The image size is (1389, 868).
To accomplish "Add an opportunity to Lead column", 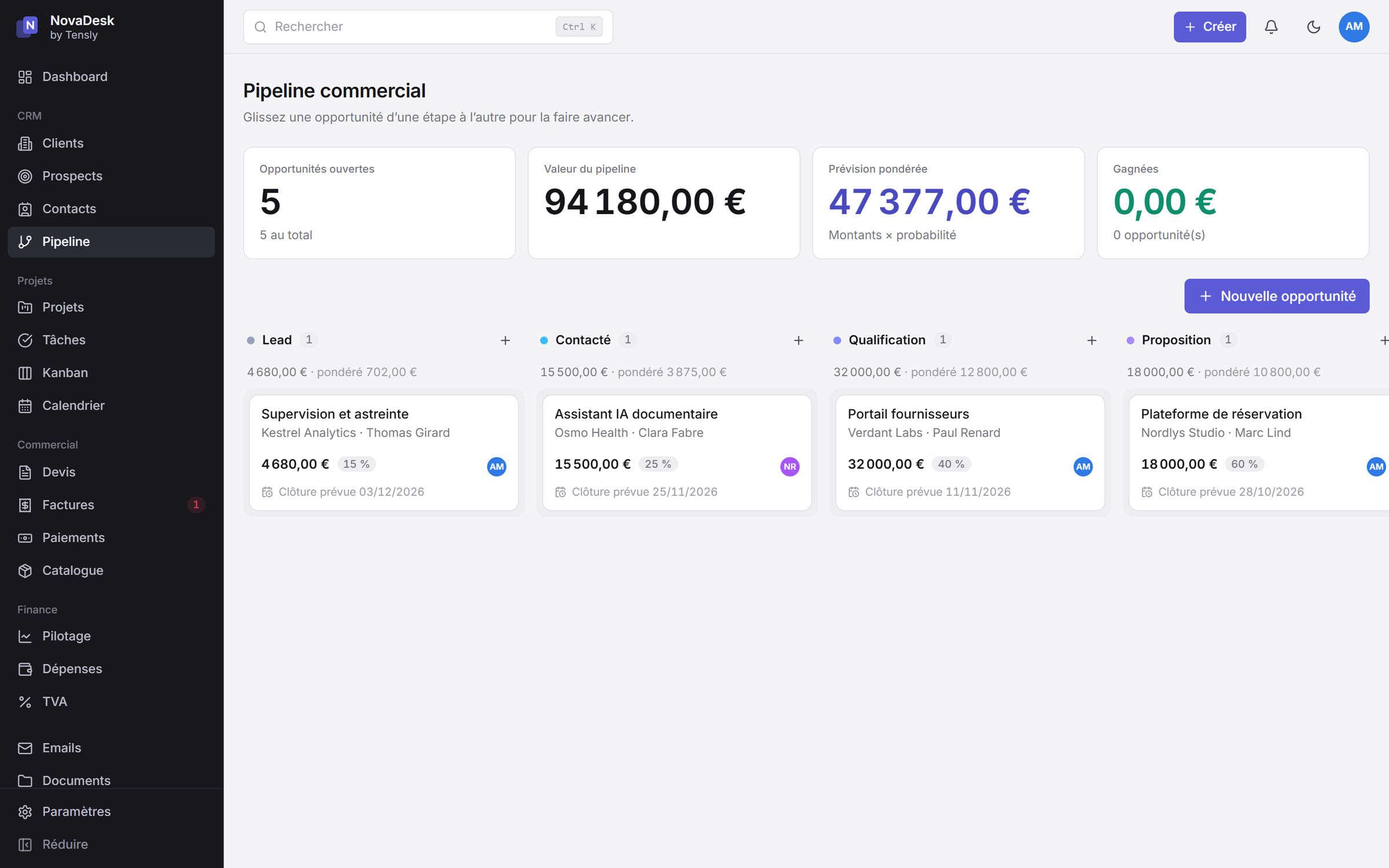I will click(505, 340).
